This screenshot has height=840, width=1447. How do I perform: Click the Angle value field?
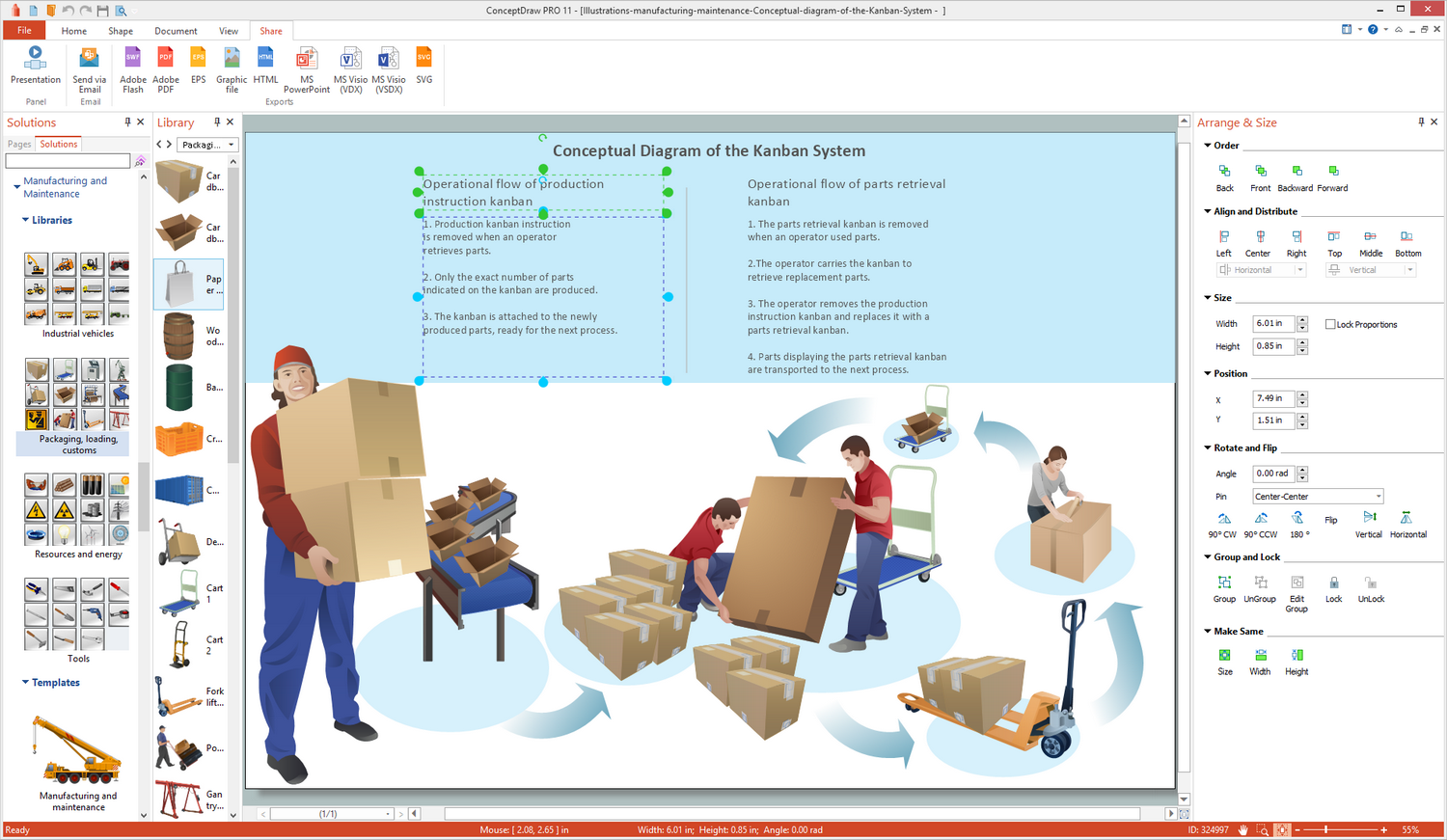[x=1273, y=474]
